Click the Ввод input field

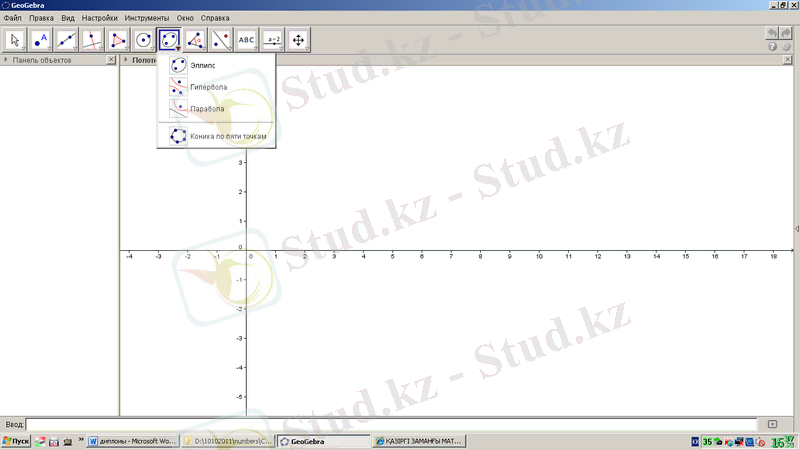(x=391, y=424)
